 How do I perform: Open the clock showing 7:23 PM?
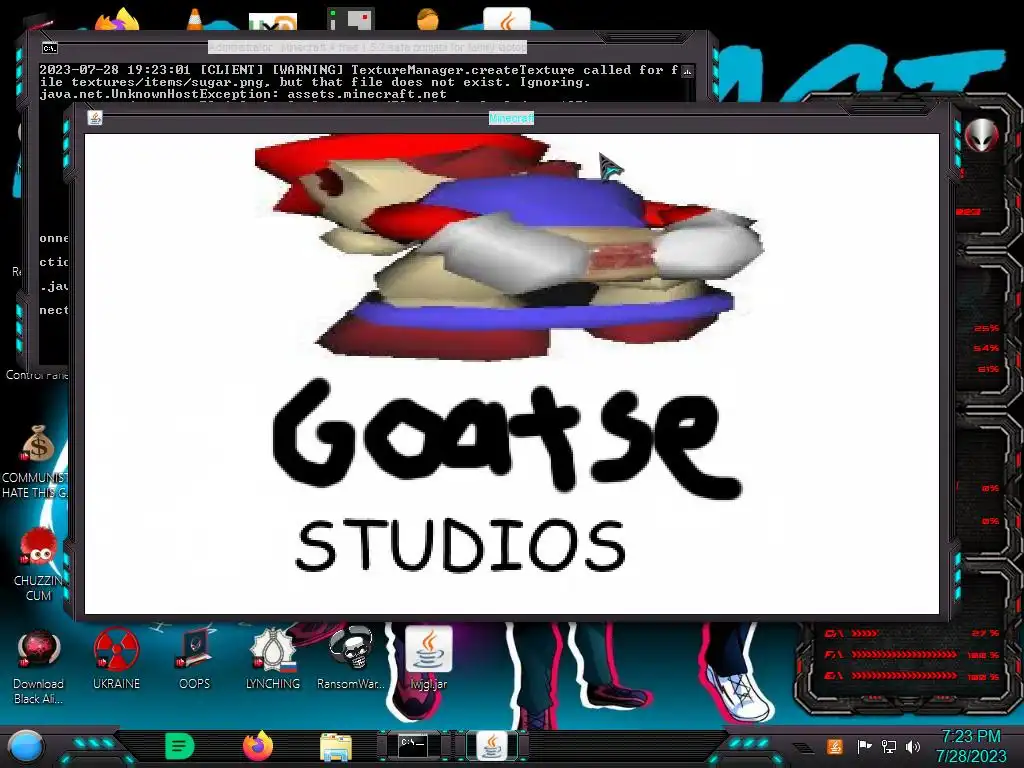(x=970, y=737)
